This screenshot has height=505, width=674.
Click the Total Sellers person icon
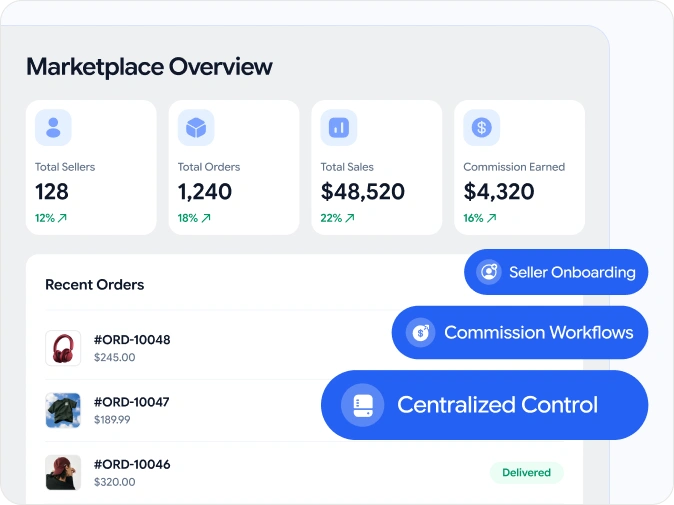pos(53,128)
